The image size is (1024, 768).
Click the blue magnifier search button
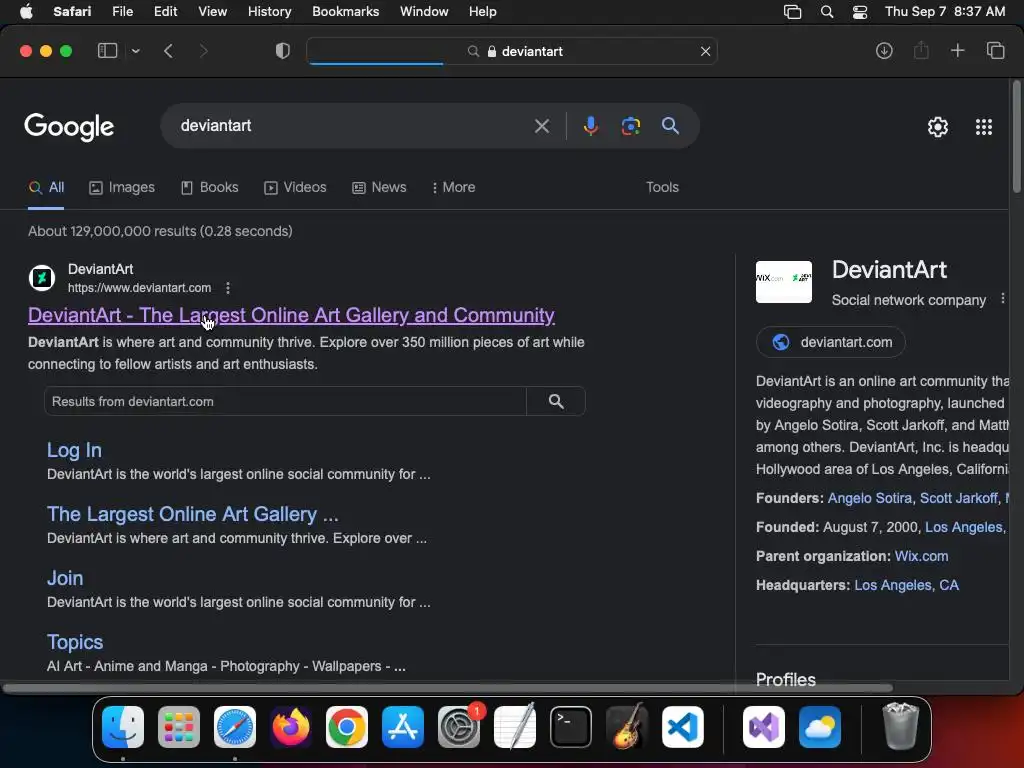[x=670, y=126]
